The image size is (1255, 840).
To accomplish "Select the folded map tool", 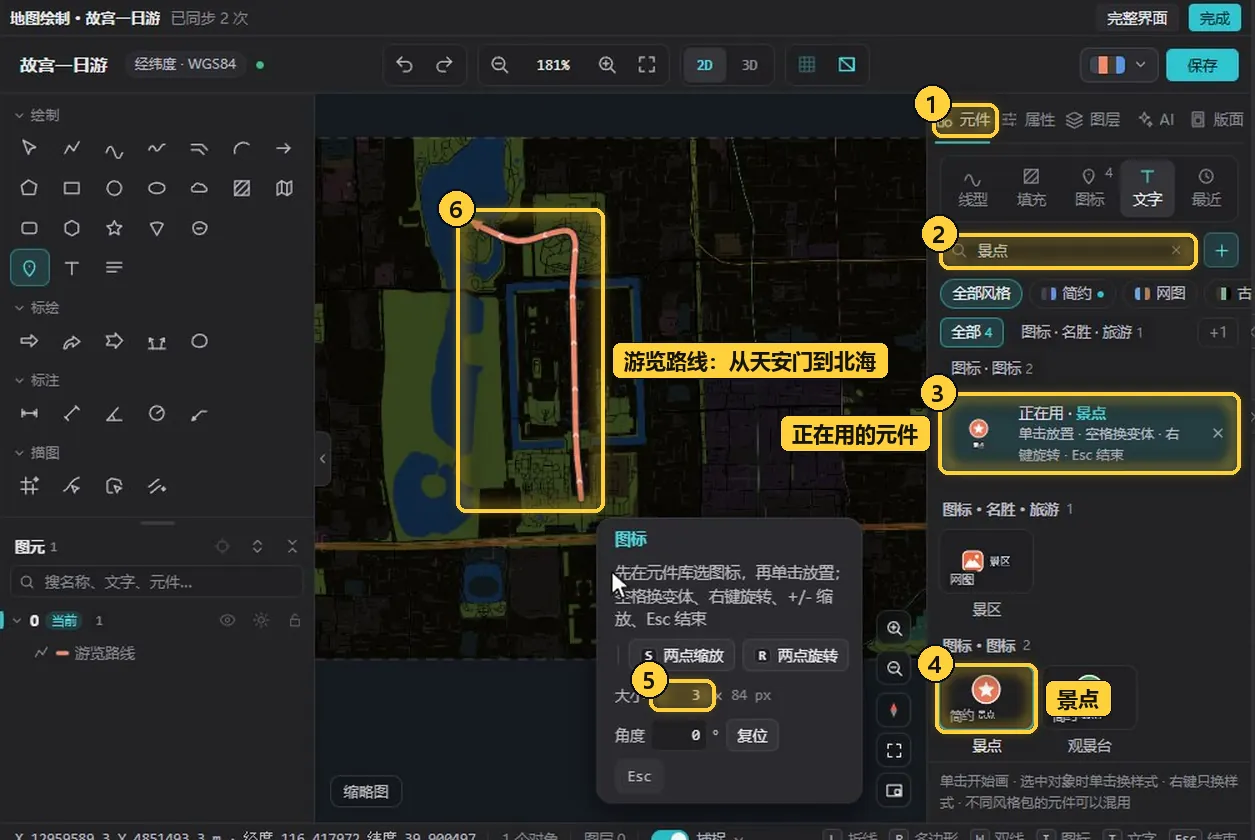I will (284, 188).
